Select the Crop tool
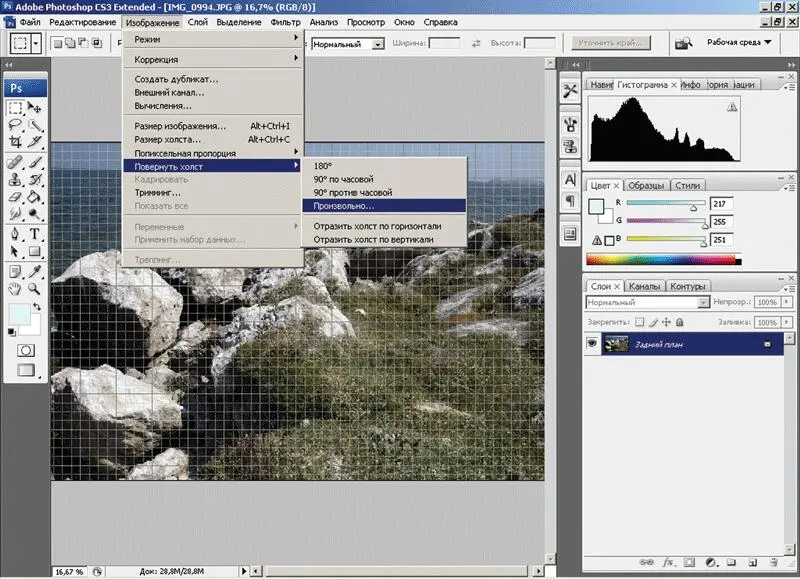The height and width of the screenshot is (580, 800). (x=15, y=142)
